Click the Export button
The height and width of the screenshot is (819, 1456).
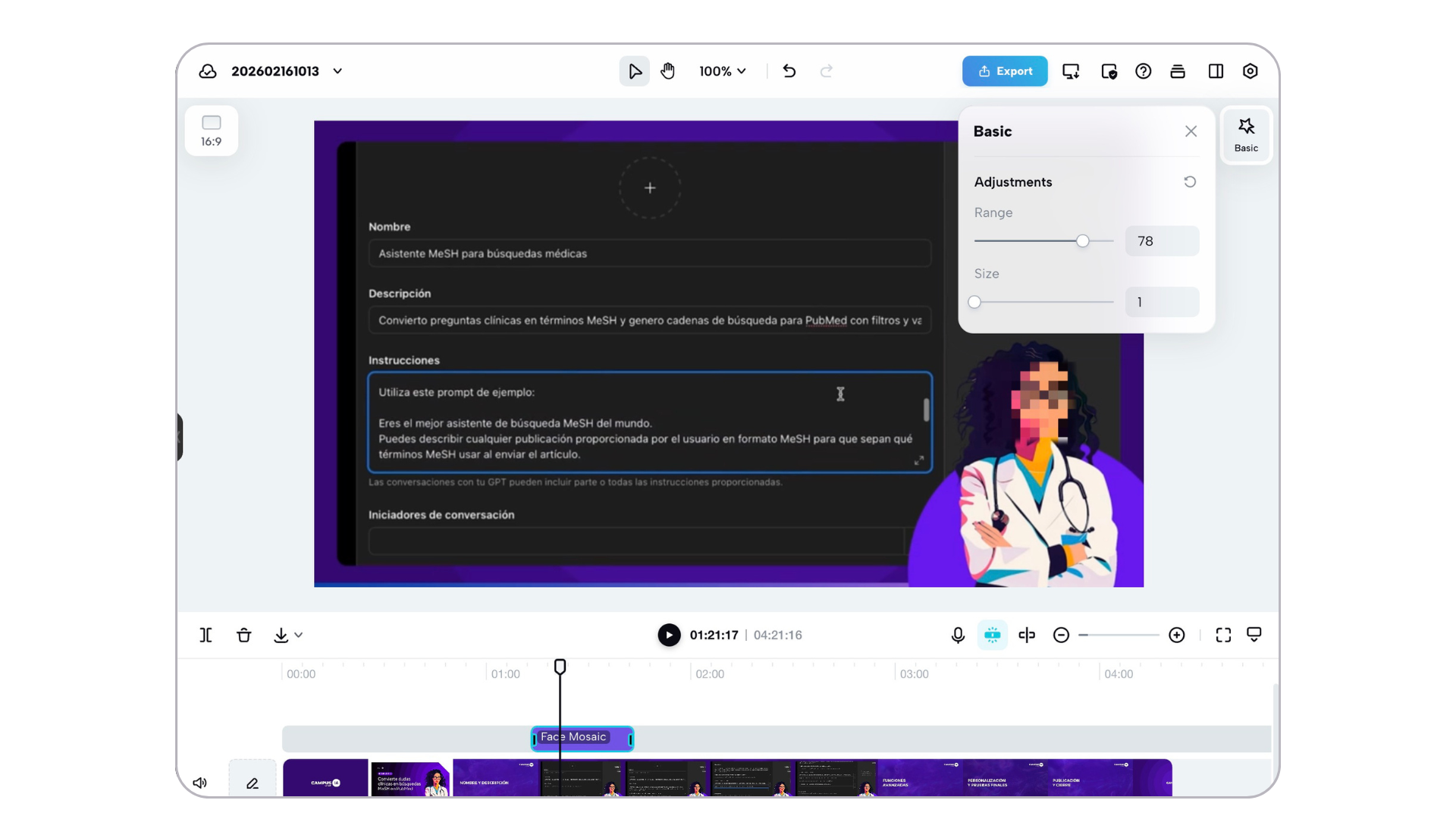pyautogui.click(x=1005, y=71)
